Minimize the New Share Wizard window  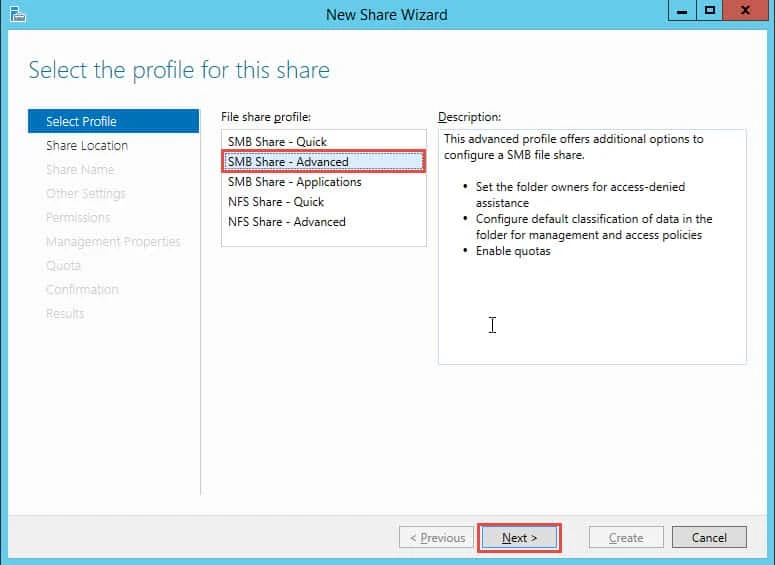click(x=682, y=10)
